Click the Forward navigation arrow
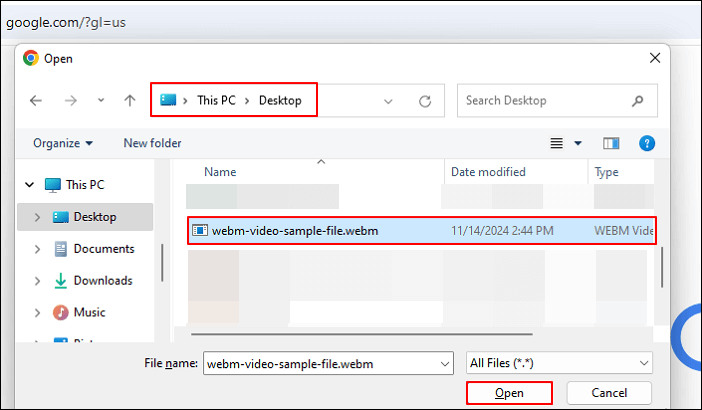The height and width of the screenshot is (410, 702). 68,101
